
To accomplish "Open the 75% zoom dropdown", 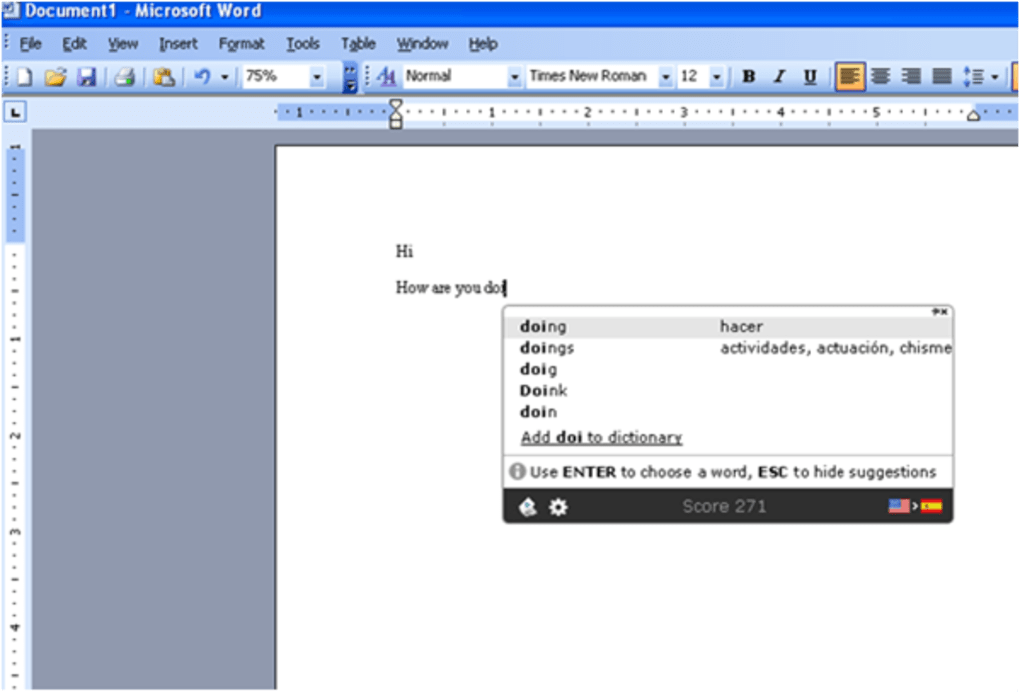I will coord(317,77).
